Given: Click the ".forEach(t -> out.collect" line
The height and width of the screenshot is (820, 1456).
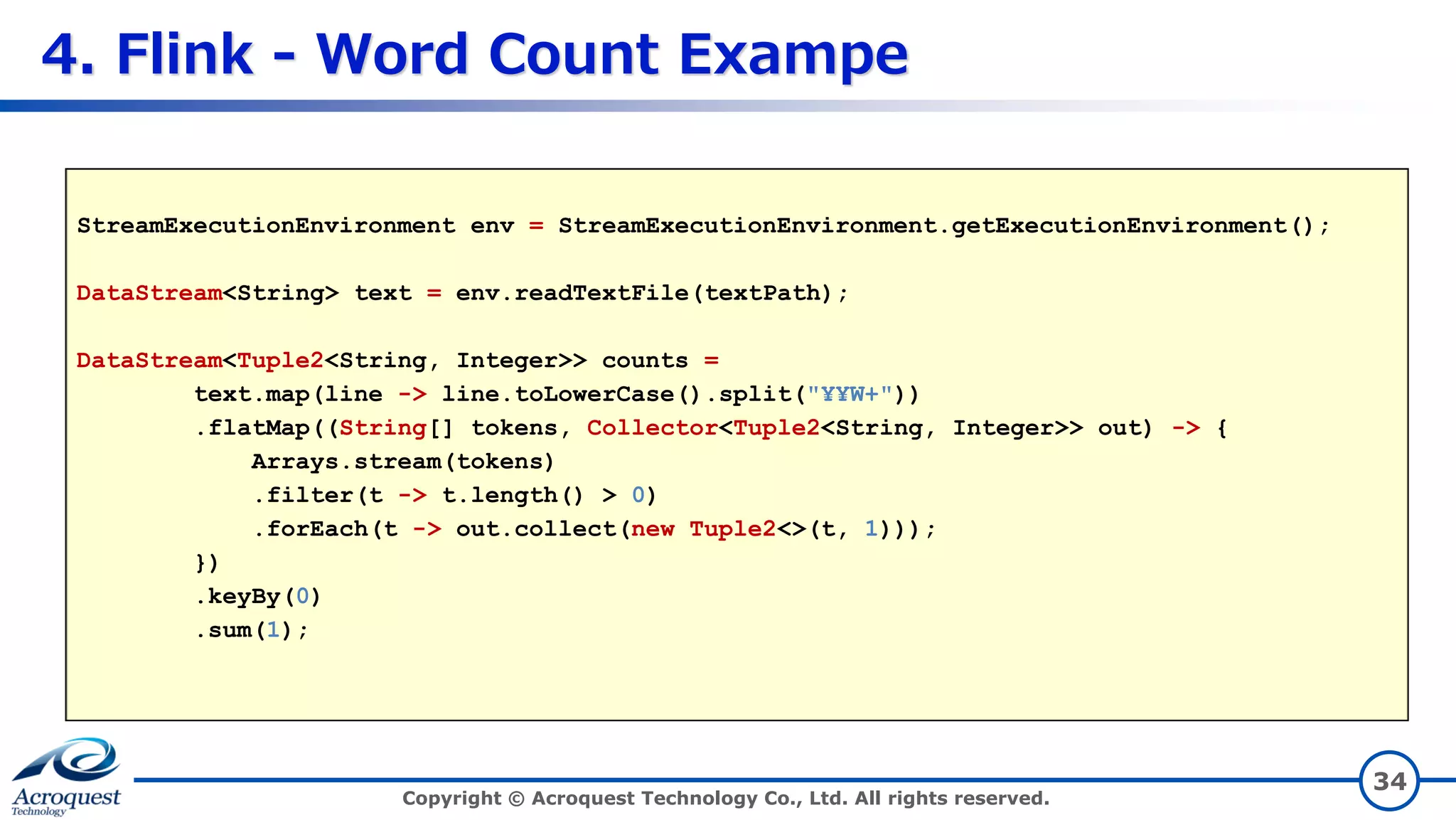Looking at the screenshot, I should pos(595,529).
